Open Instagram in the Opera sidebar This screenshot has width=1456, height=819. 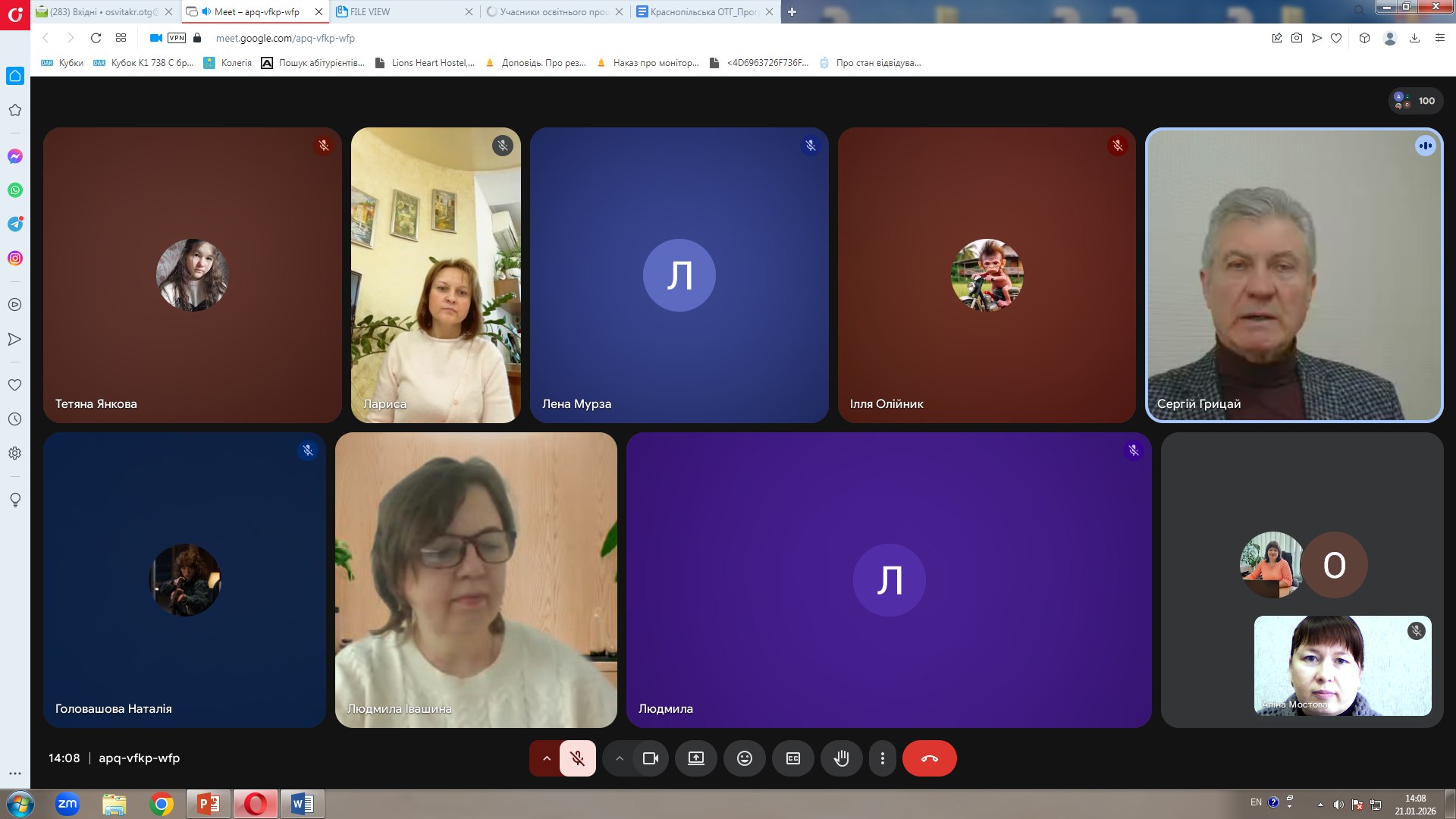[15, 258]
